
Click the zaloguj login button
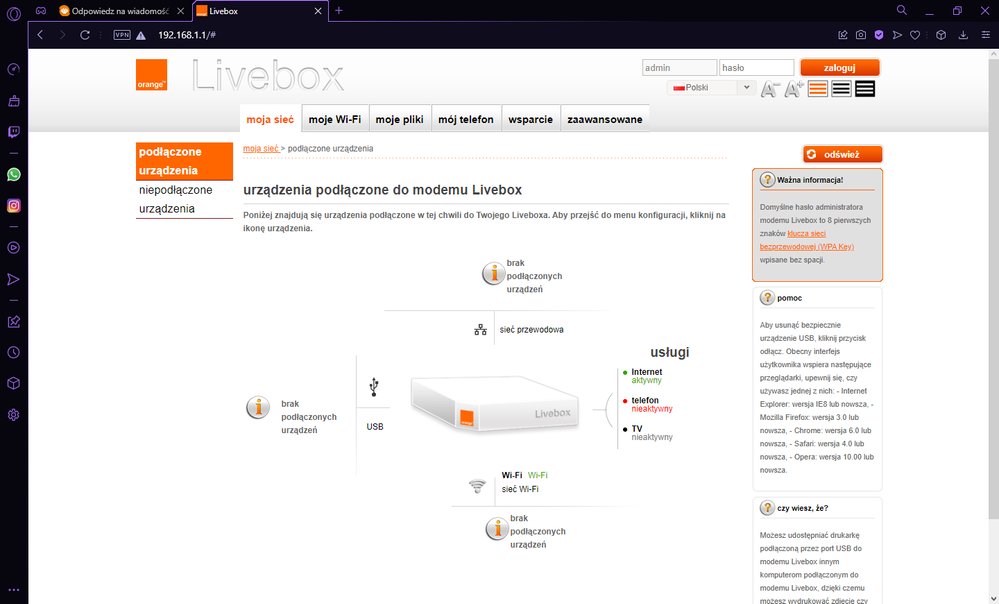pos(840,68)
